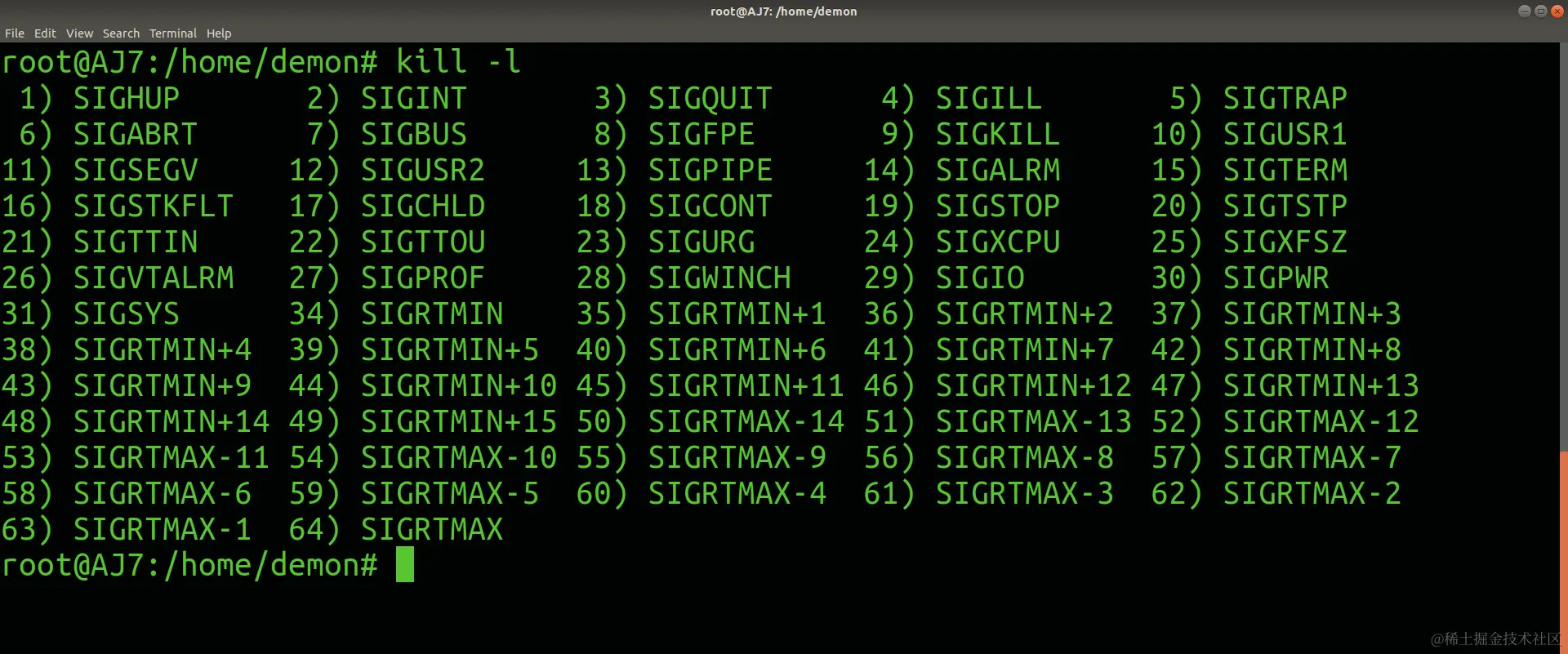Image resolution: width=1568 pixels, height=654 pixels.
Task: Maximize the terminal window
Action: coord(1540,11)
